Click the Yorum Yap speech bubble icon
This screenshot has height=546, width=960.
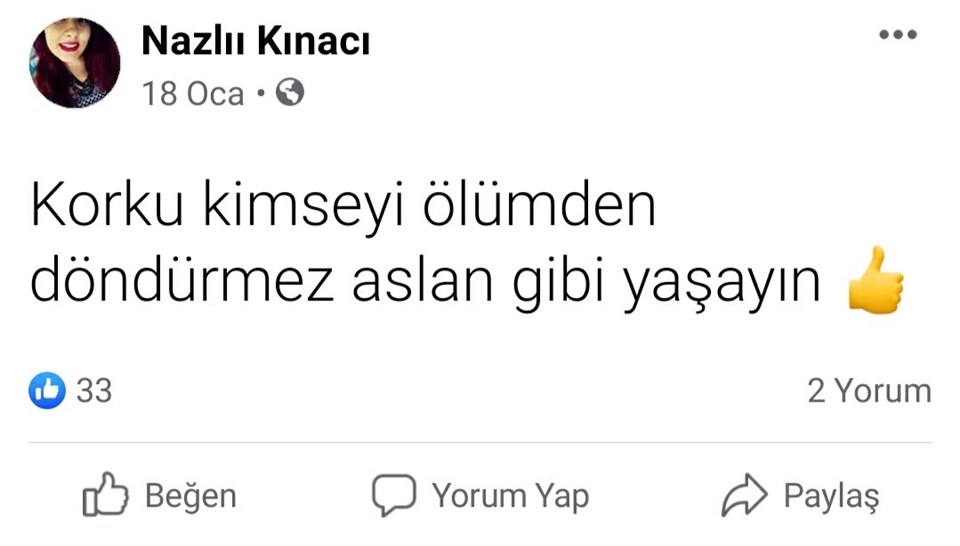click(394, 495)
